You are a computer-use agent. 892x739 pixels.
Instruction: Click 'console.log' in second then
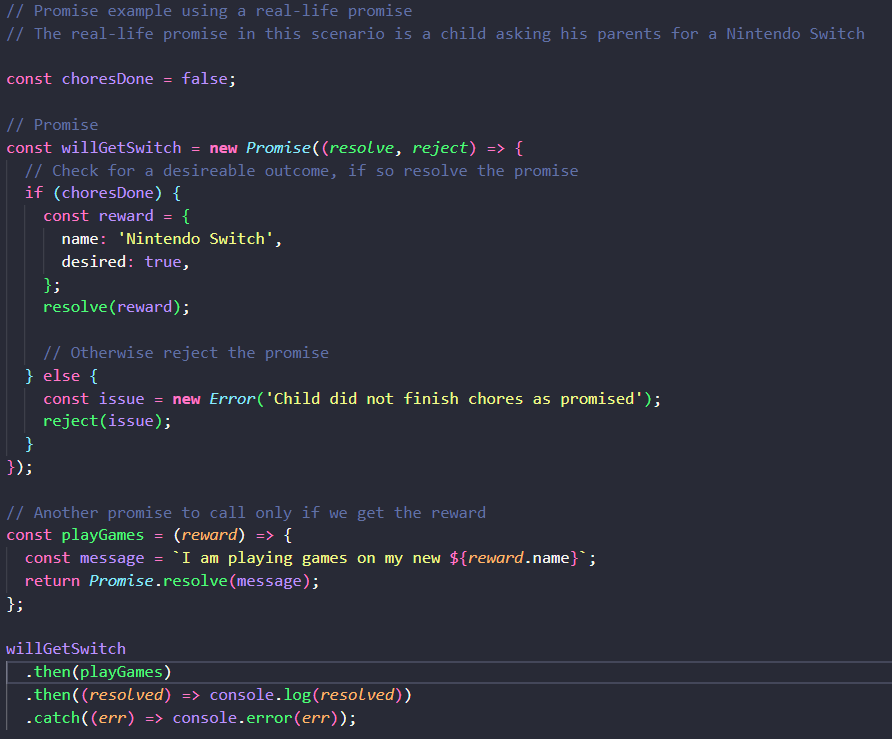(x=260, y=695)
